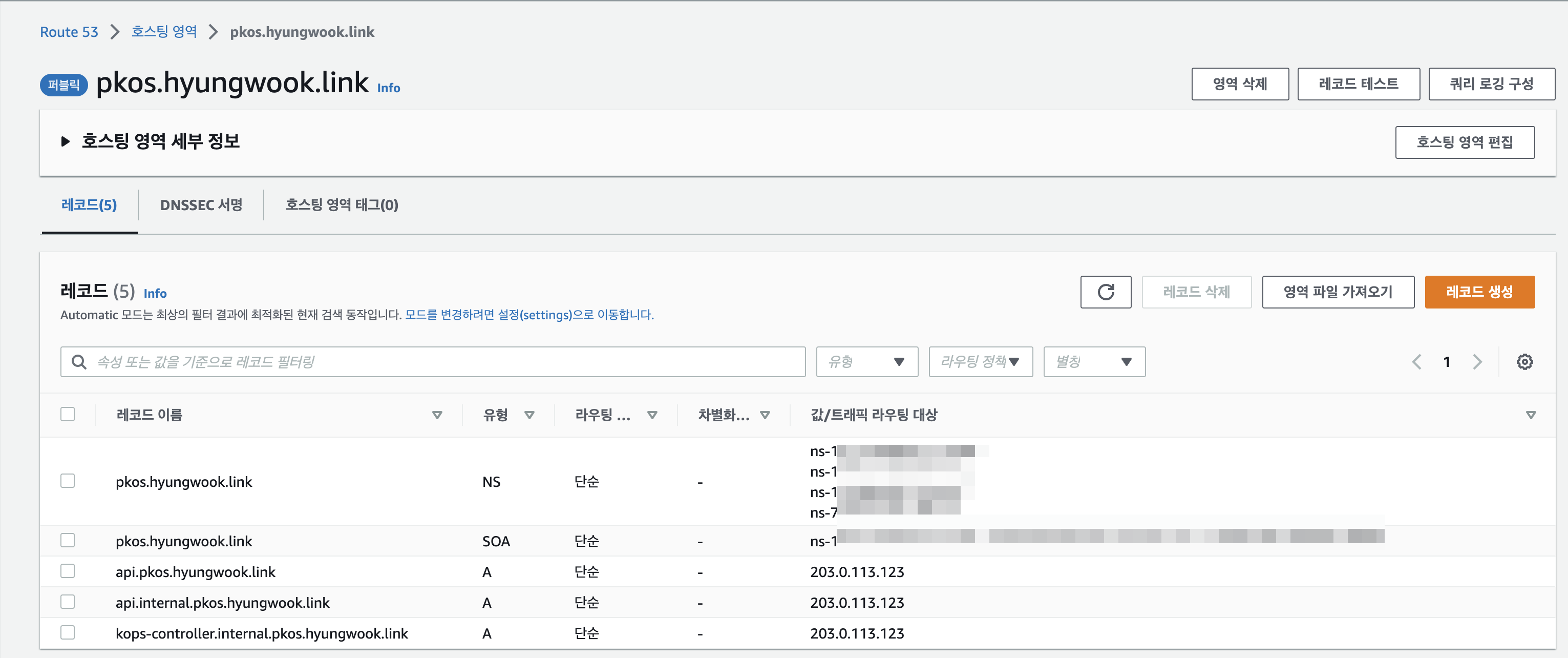This screenshot has width=1568, height=658.
Task: Open the 별칭 alias filter dropdown
Action: [x=1094, y=362]
